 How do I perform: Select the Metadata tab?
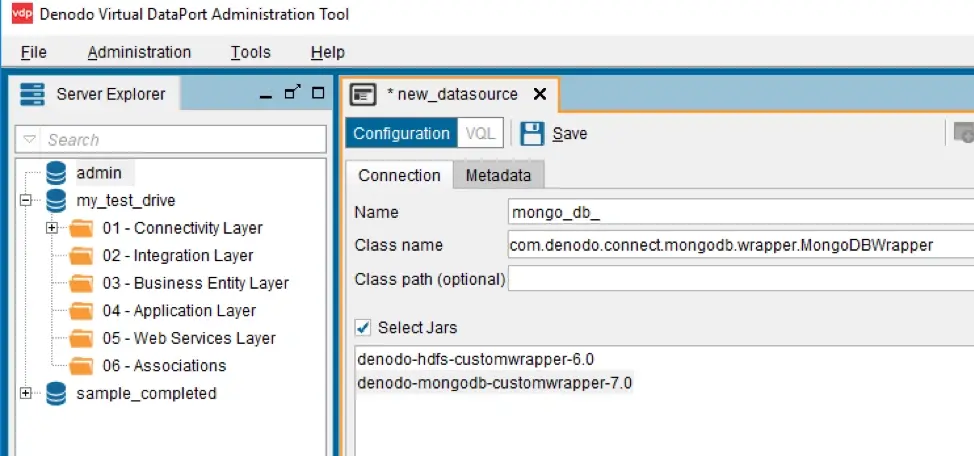pos(498,175)
